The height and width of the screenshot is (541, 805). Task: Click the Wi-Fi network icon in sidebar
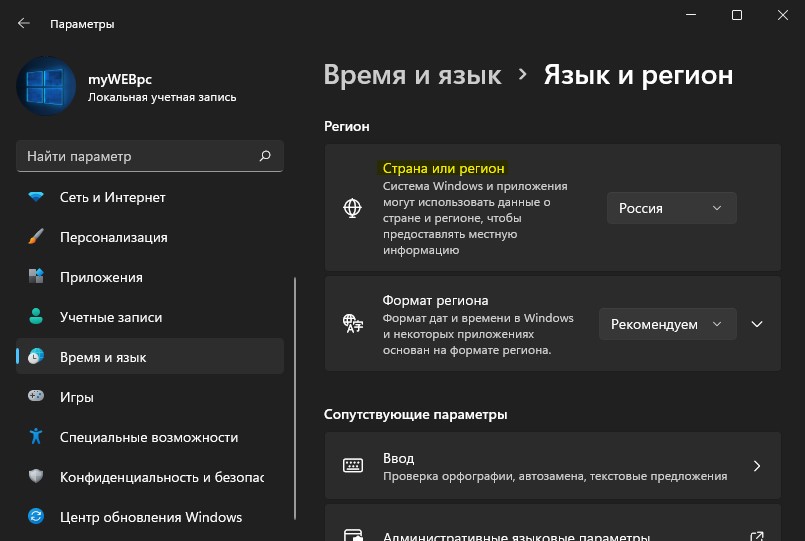tap(36, 197)
